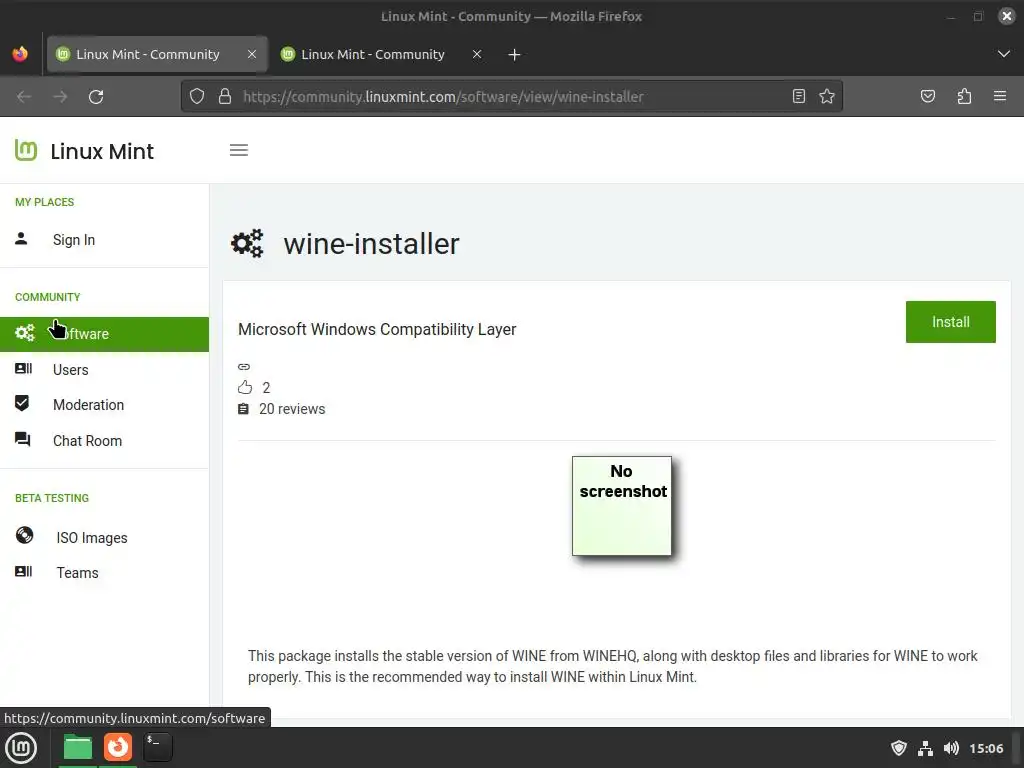Close the first Linux Mint - Community tab
Image resolution: width=1024 pixels, height=768 pixels.
click(251, 54)
